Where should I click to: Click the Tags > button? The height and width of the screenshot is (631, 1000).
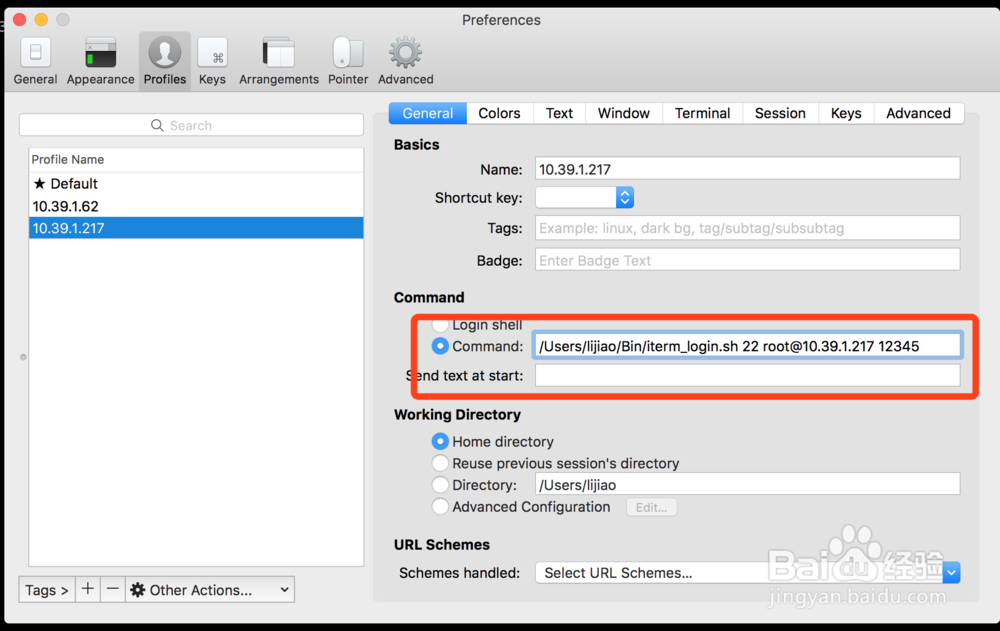click(x=46, y=589)
